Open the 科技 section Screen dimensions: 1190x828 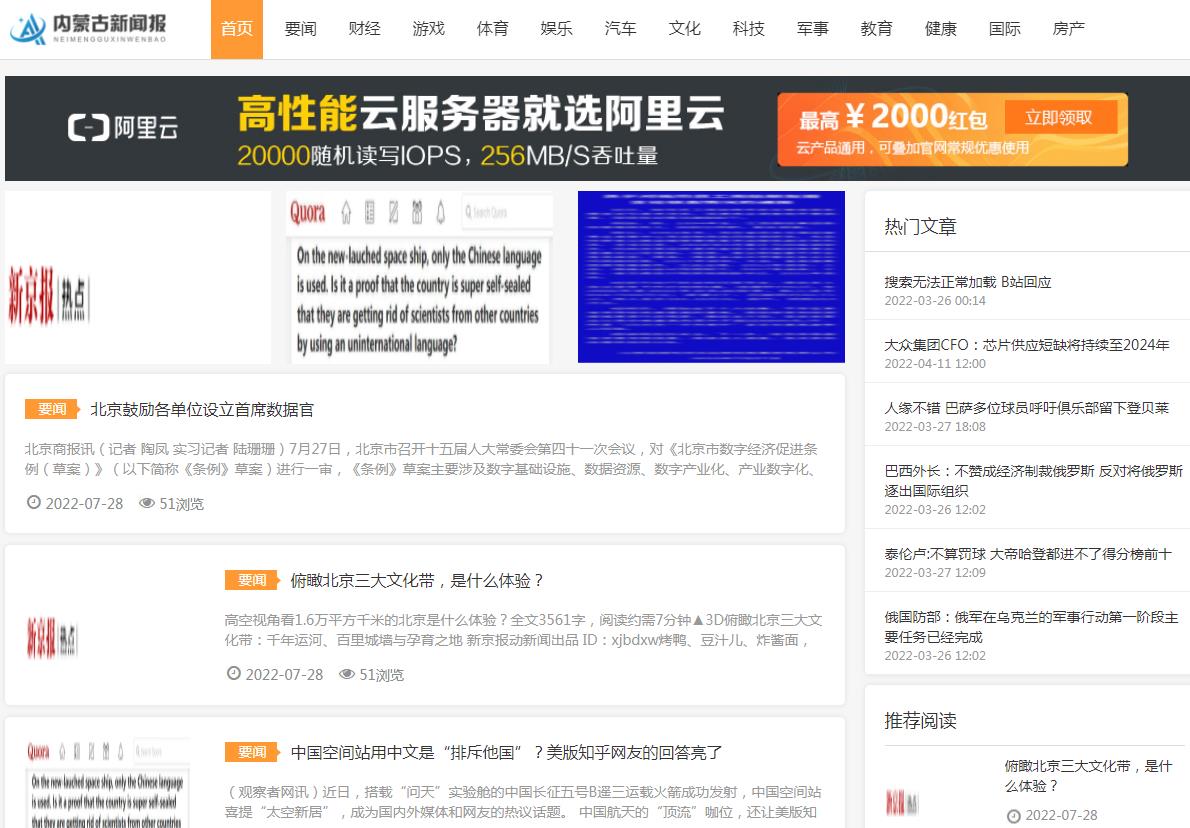click(x=748, y=29)
